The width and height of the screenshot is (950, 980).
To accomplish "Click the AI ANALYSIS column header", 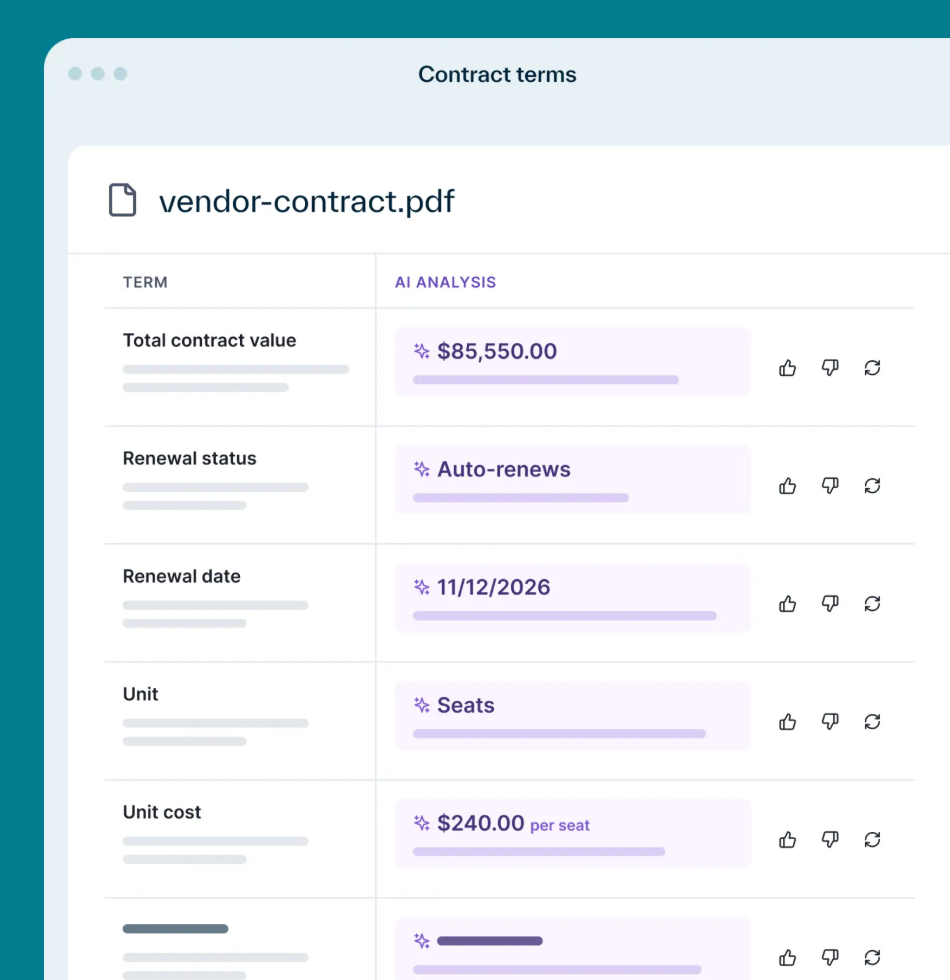I will [x=445, y=282].
